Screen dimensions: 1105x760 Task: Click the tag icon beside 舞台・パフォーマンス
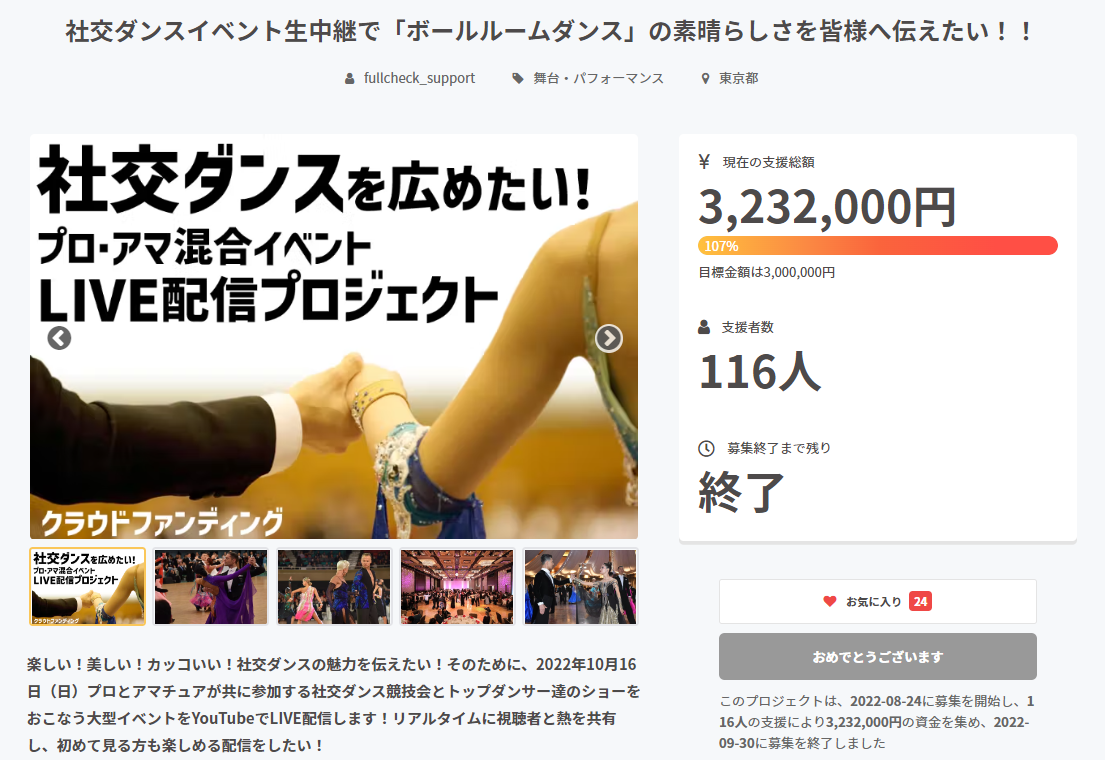point(518,78)
